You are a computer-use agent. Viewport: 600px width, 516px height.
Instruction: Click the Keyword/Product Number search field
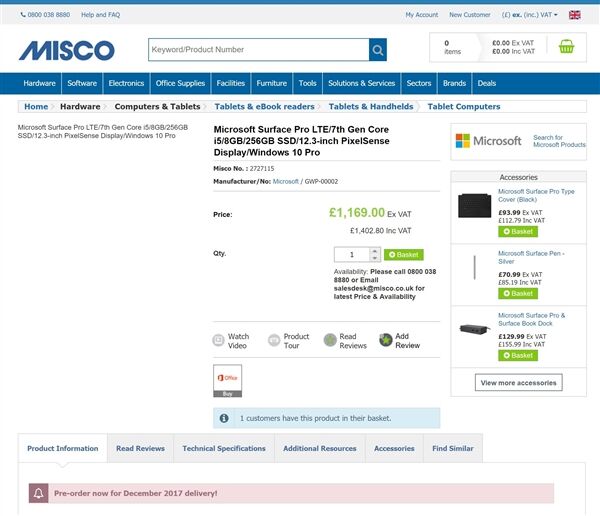point(259,50)
